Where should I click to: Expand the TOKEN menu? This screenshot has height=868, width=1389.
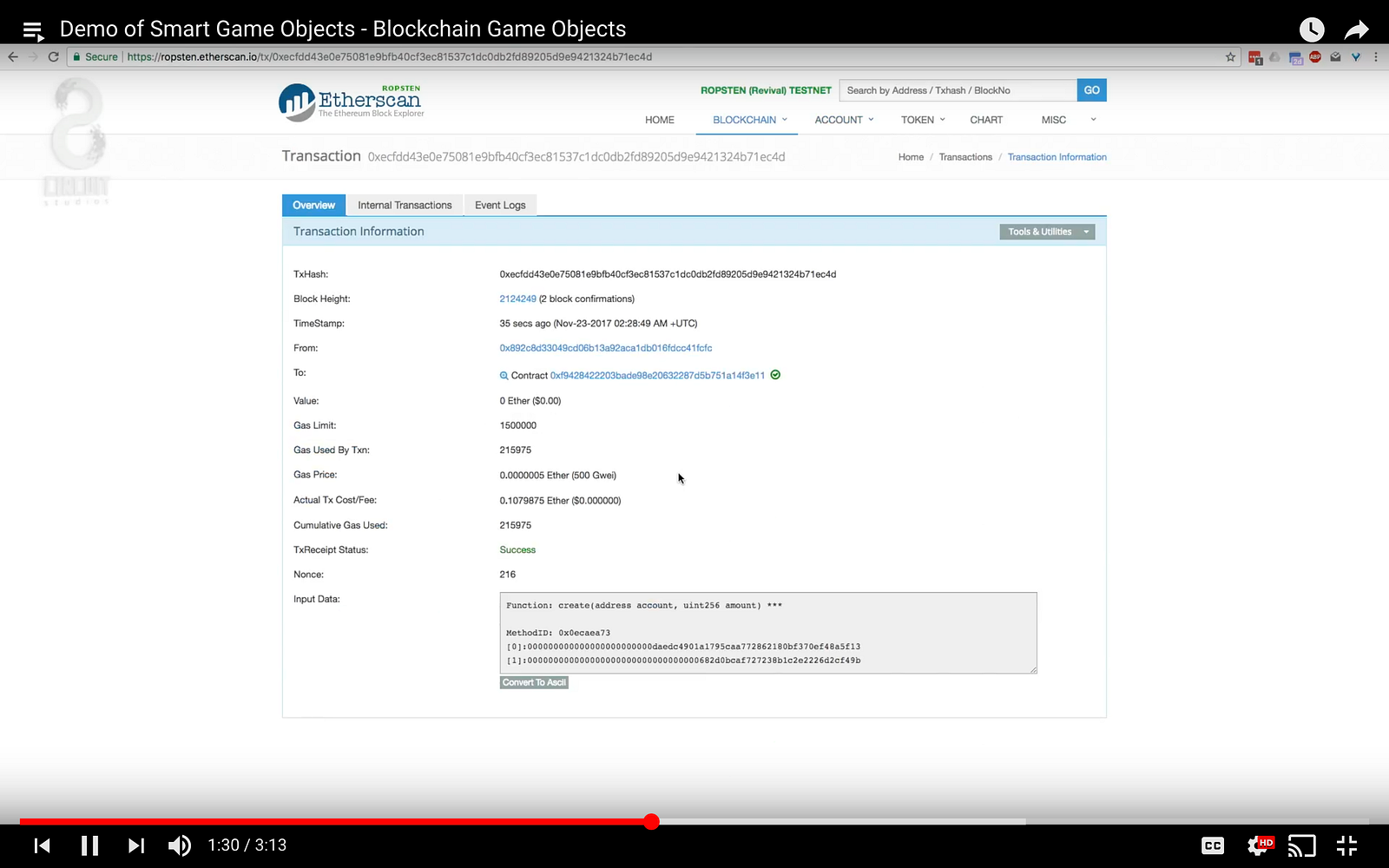tap(923, 120)
